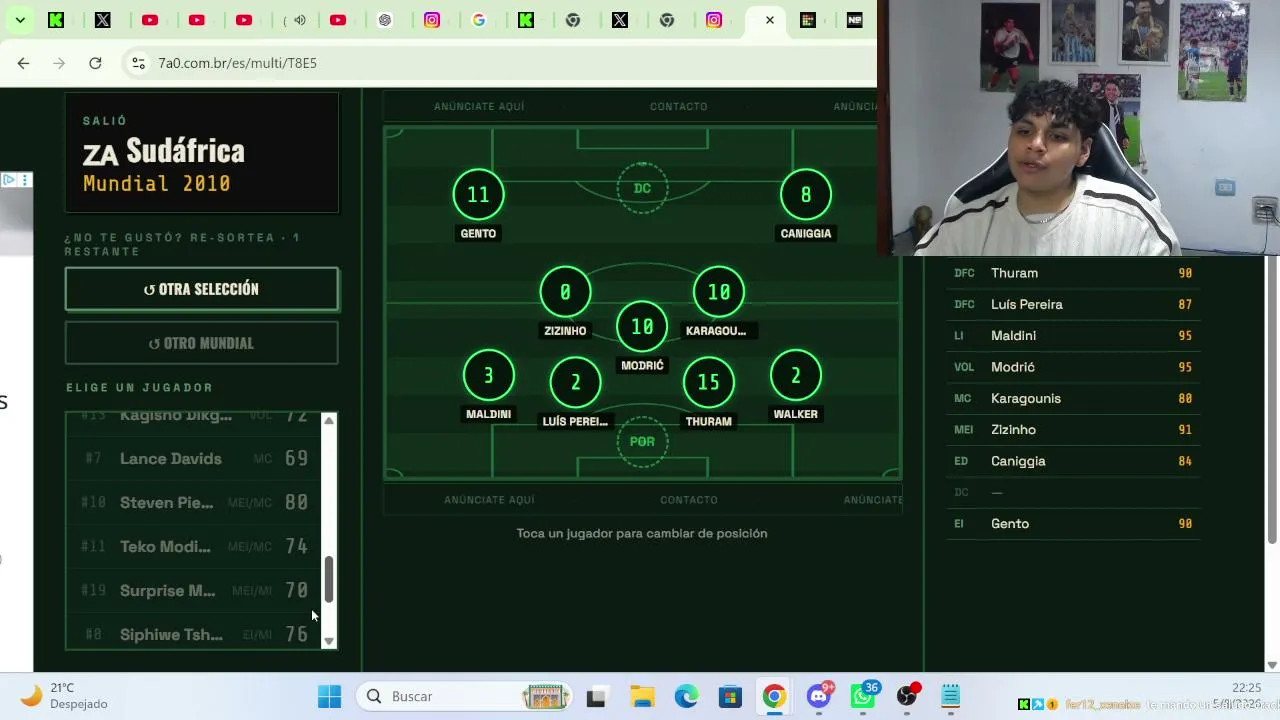This screenshot has height=720, width=1280.
Task: Open File Explorer from the taskbar
Action: tap(642, 696)
